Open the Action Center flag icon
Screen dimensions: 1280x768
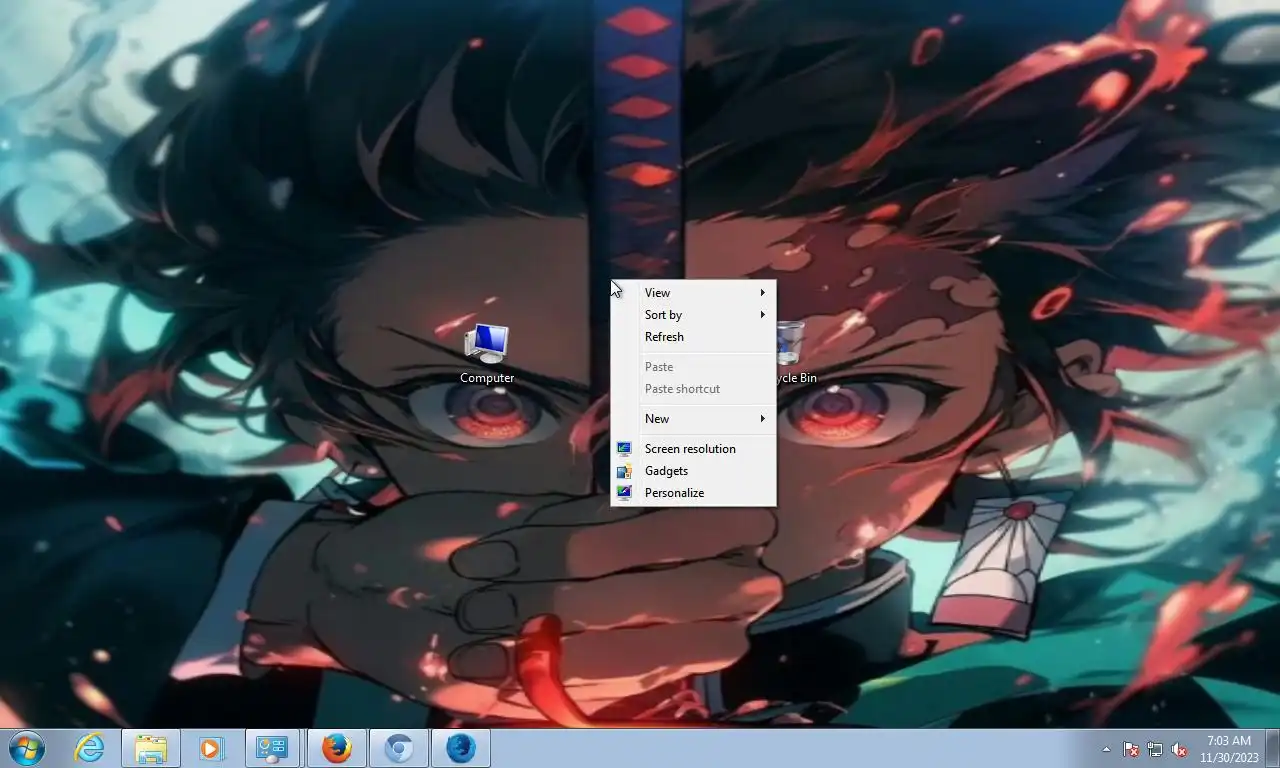pyautogui.click(x=1131, y=749)
